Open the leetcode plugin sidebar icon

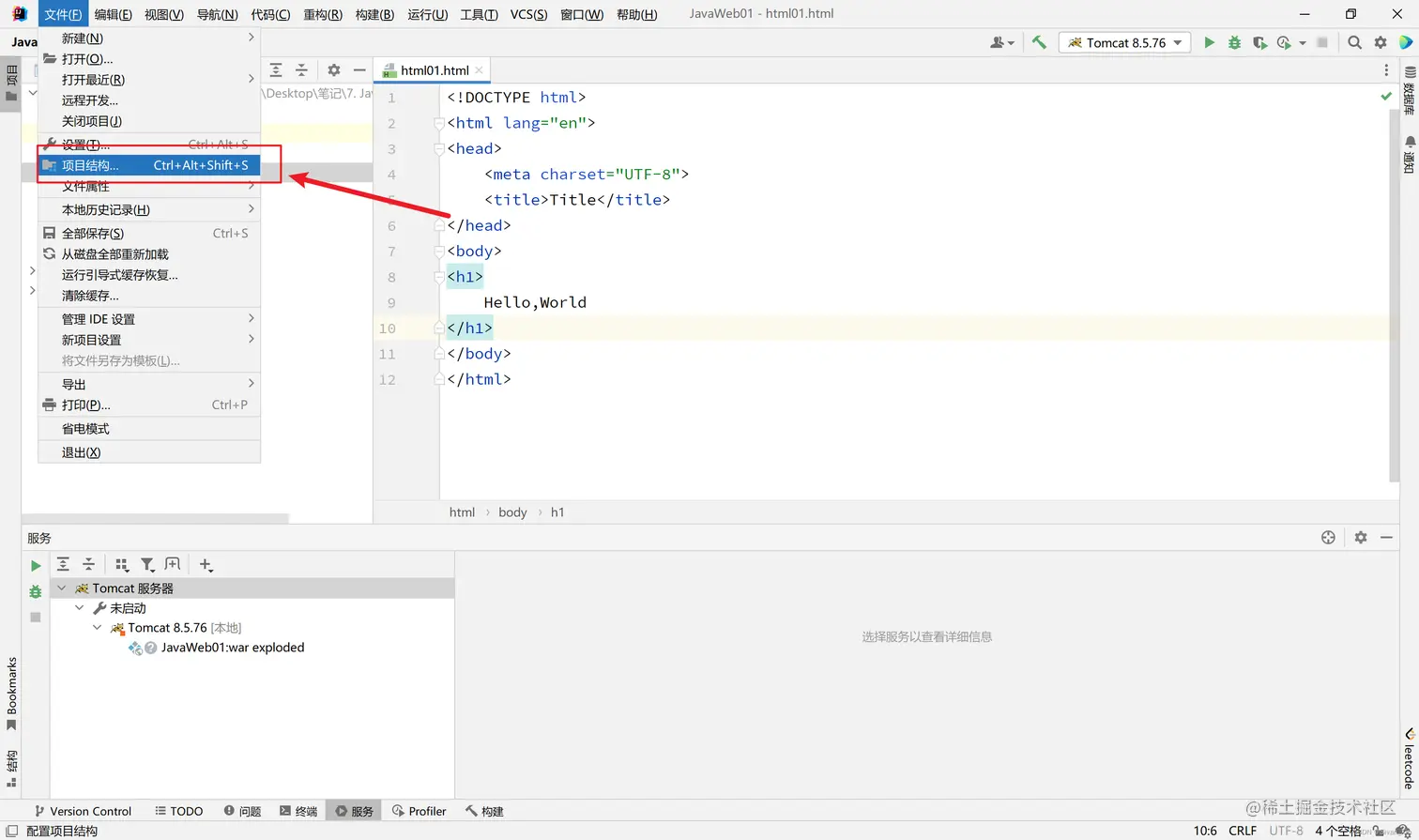(1409, 758)
